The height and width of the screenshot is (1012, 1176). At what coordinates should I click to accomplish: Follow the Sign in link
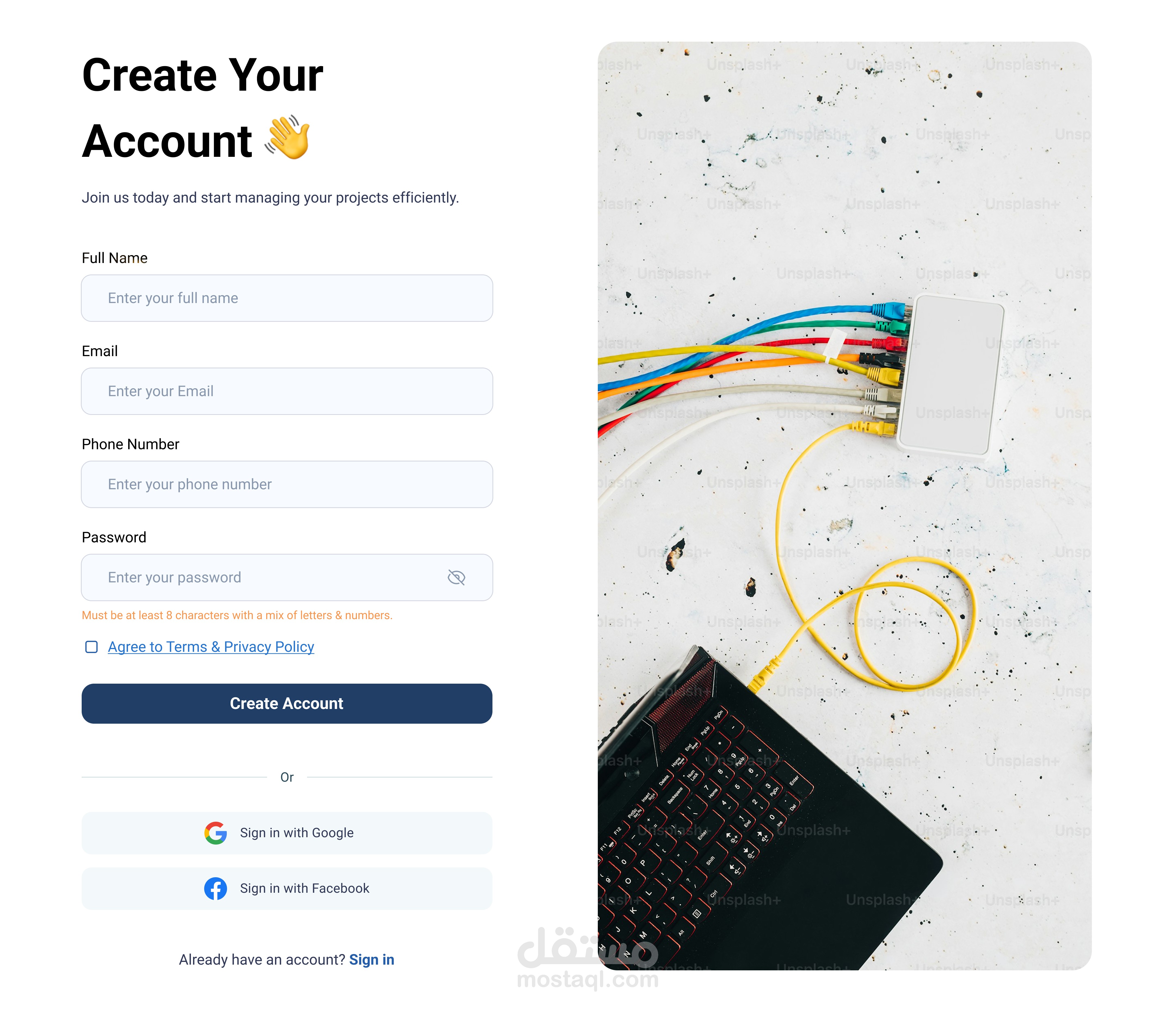point(372,960)
